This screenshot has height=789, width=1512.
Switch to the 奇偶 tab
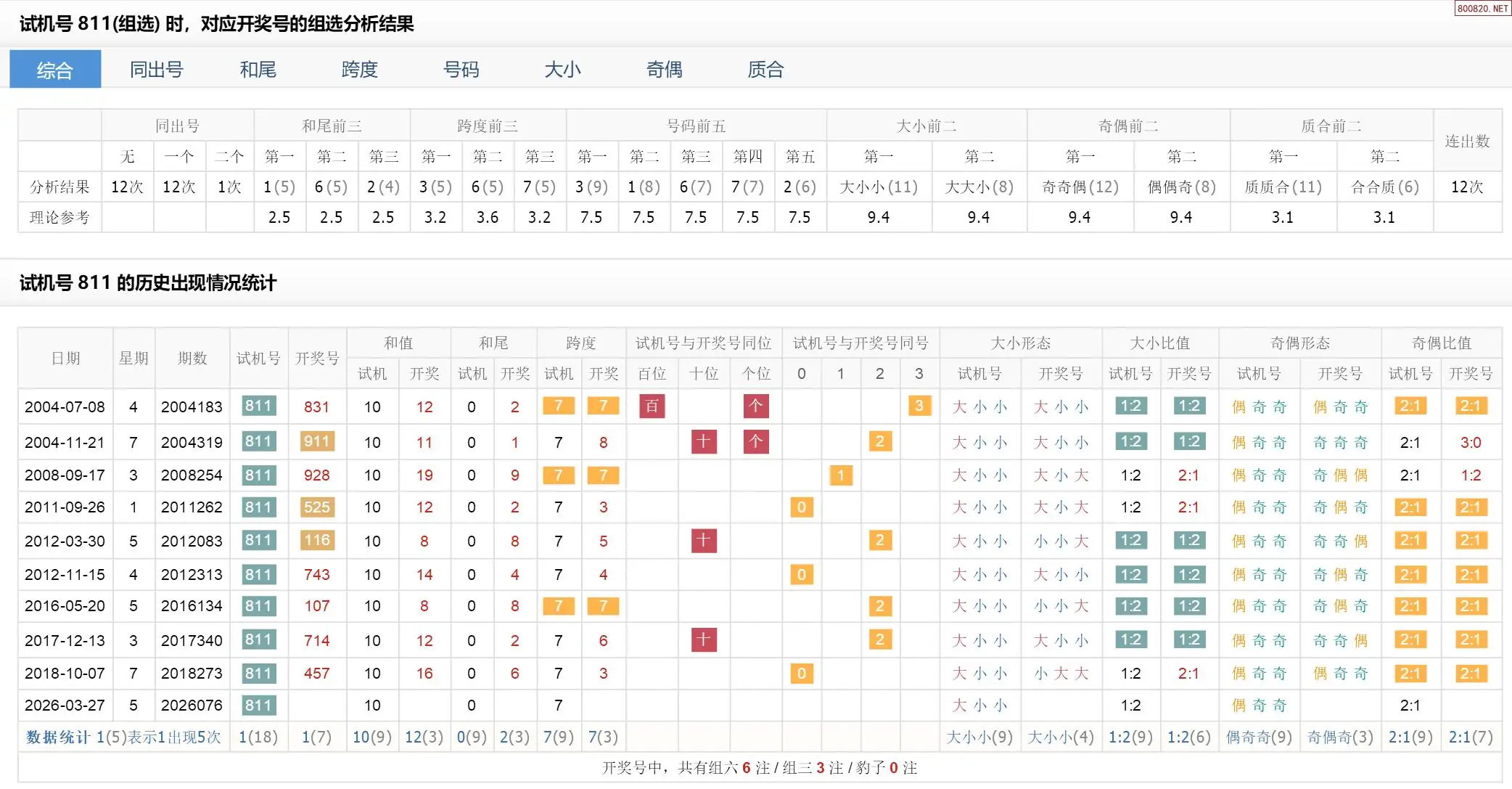(664, 70)
